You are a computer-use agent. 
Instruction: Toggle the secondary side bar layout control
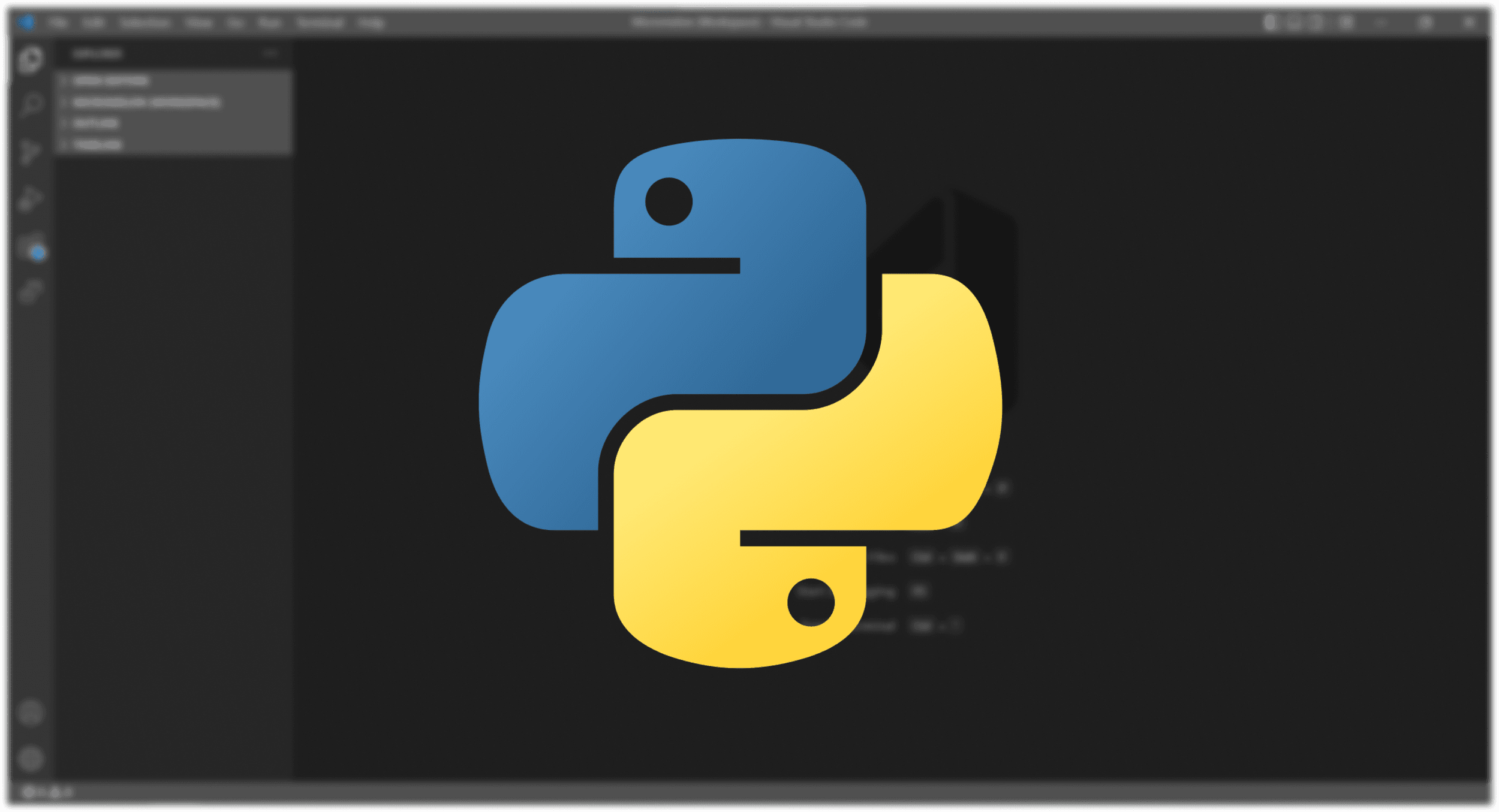pos(1316,22)
